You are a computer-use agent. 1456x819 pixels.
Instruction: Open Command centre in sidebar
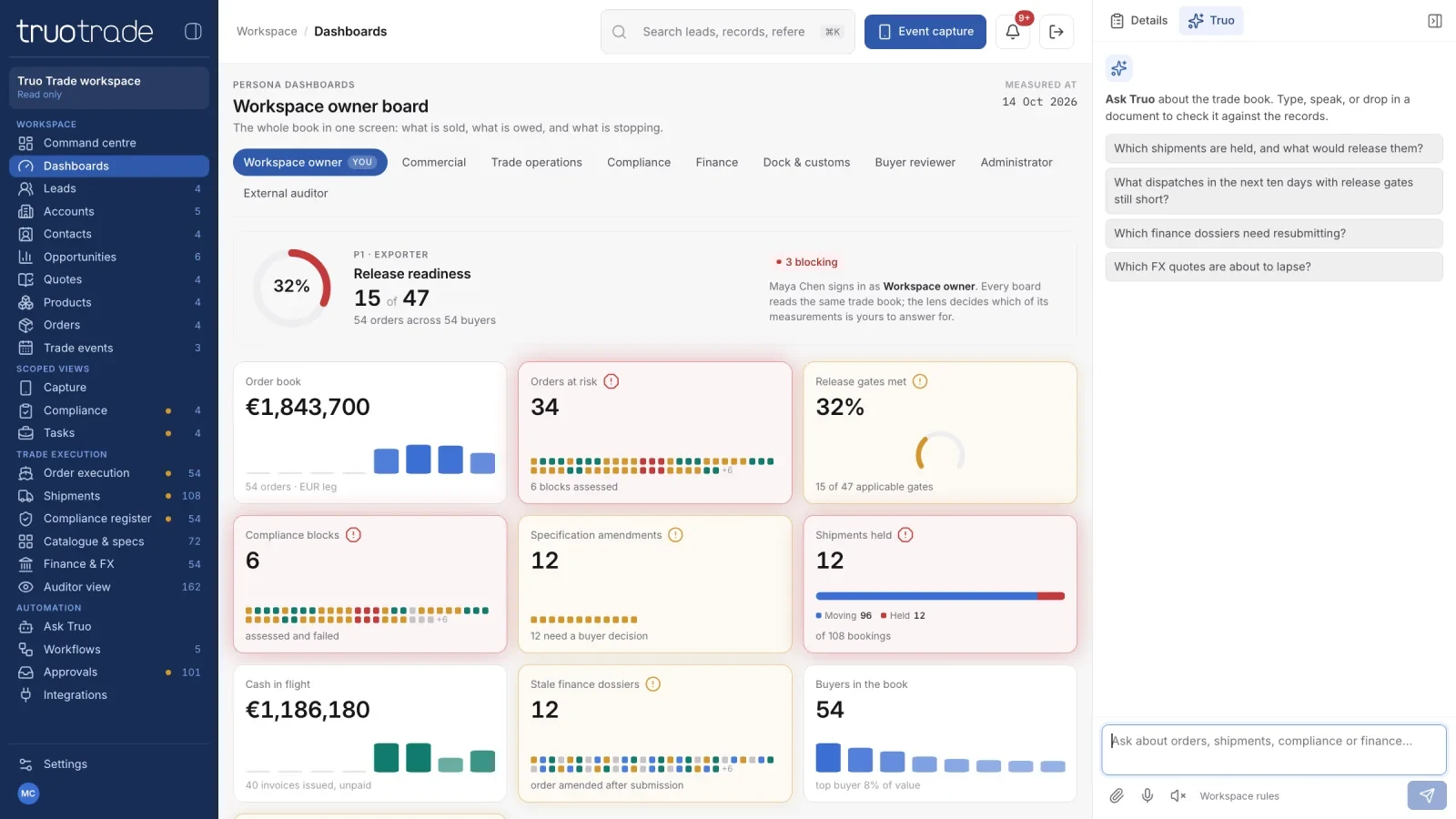pos(109,143)
